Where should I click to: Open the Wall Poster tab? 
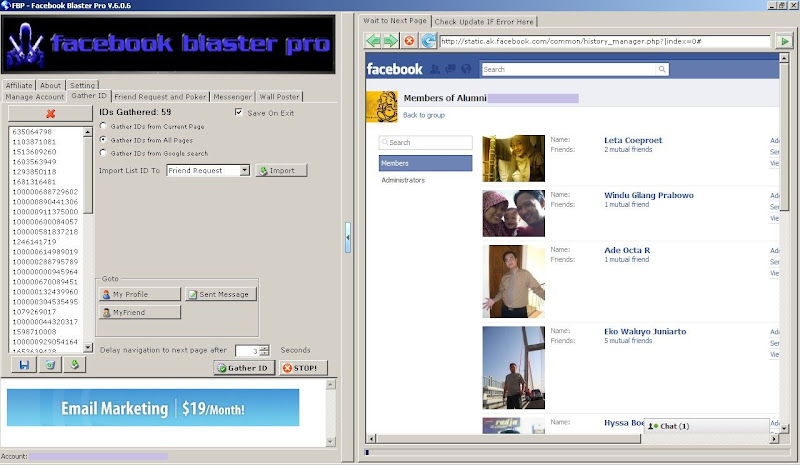(x=279, y=96)
